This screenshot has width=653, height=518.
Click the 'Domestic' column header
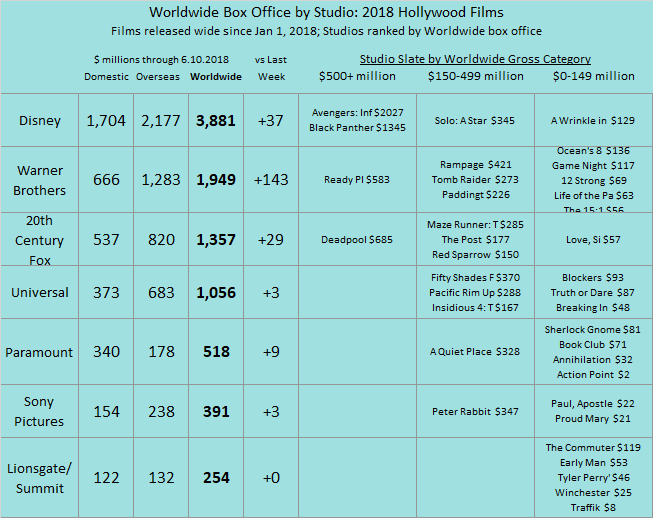coord(106,77)
